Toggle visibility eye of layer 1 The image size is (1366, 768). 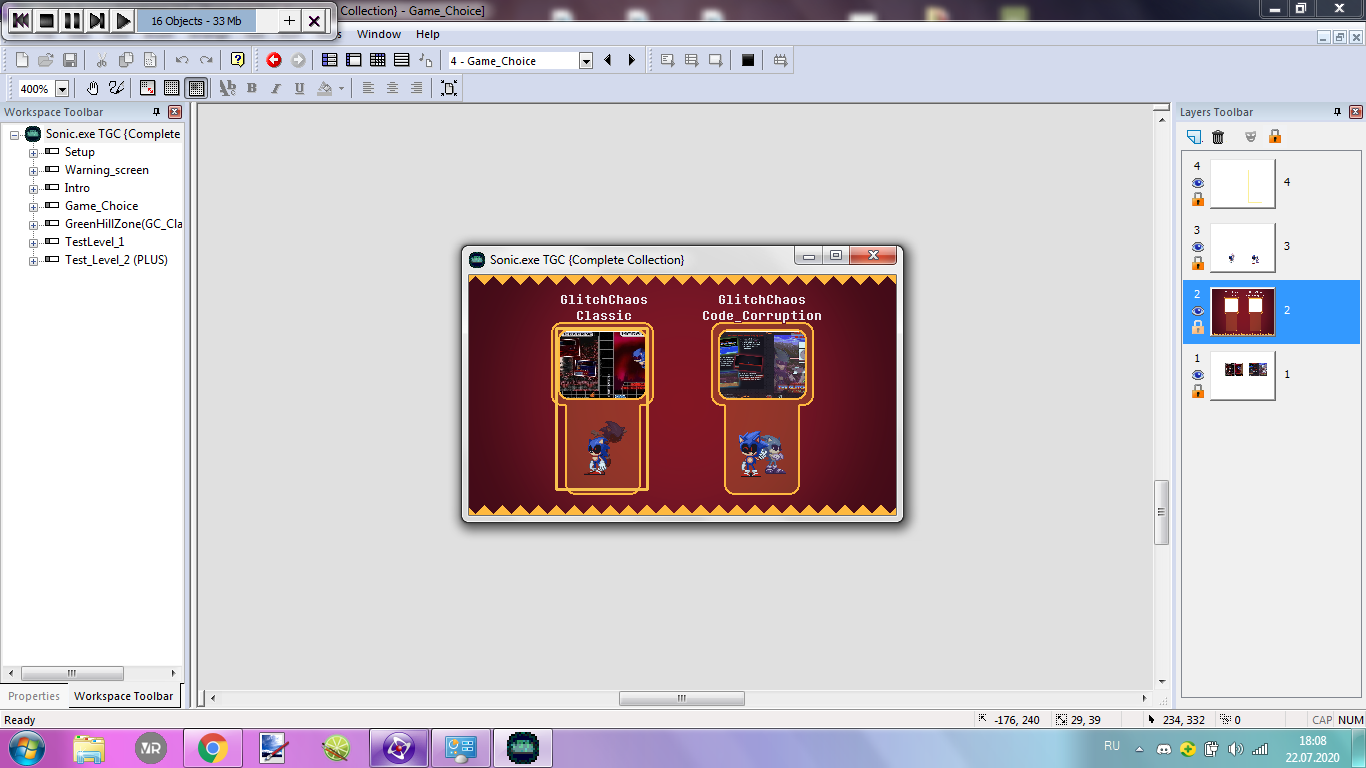pos(1198,375)
